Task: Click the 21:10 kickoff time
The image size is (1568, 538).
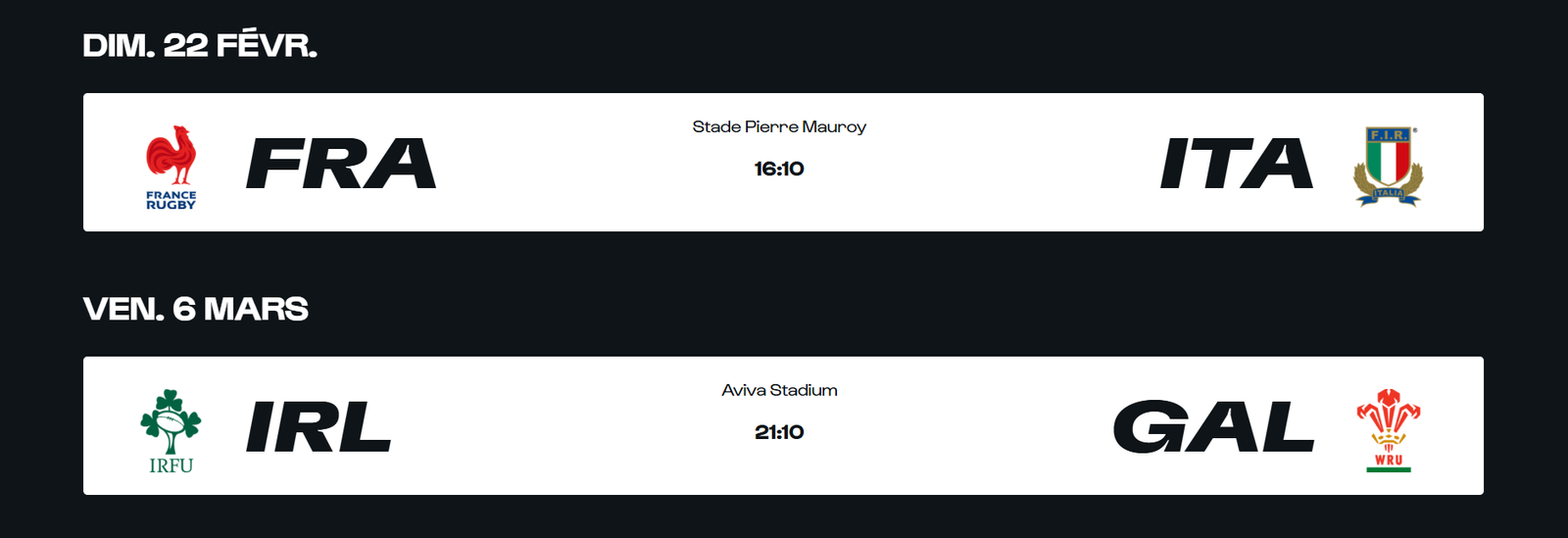Action: coord(779,432)
